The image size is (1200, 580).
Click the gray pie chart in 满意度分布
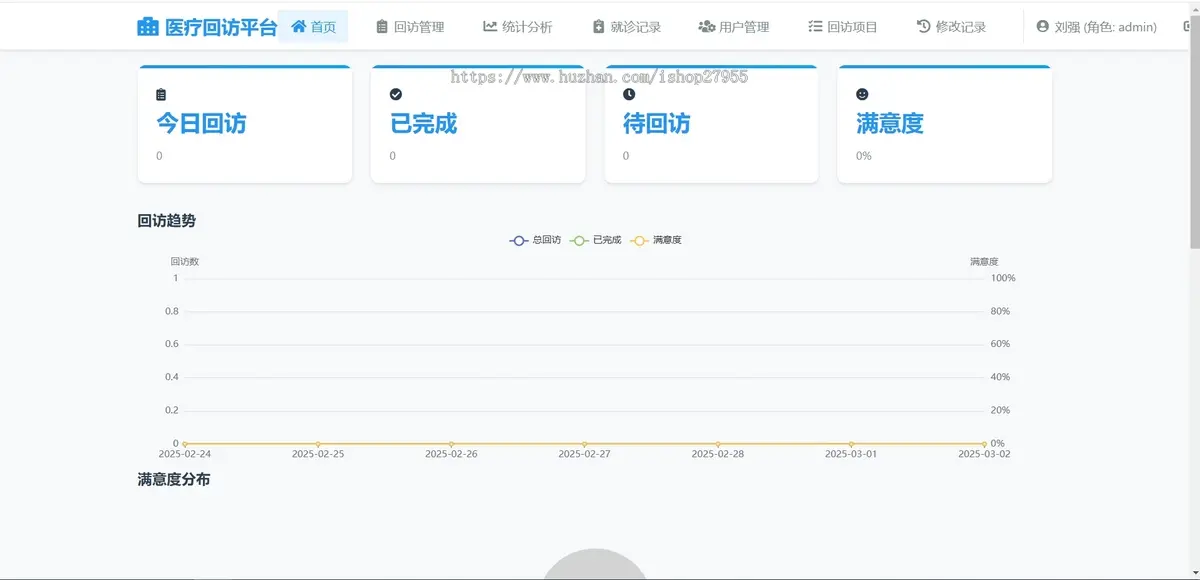click(x=595, y=564)
